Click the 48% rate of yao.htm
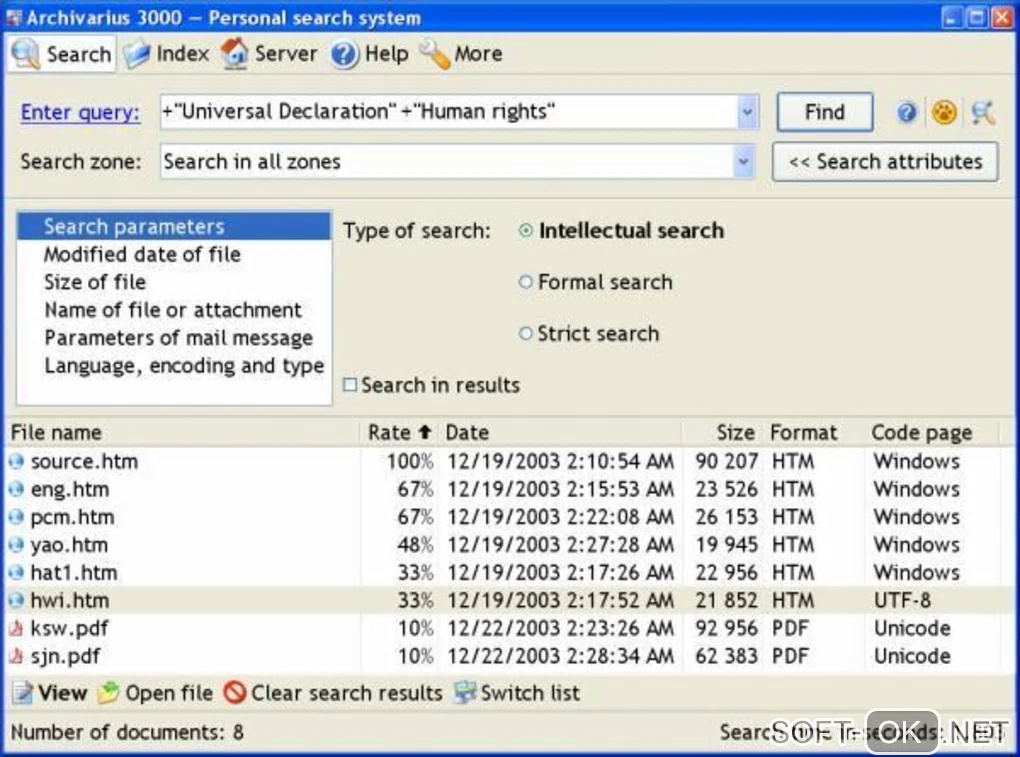This screenshot has width=1020, height=757. [415, 545]
